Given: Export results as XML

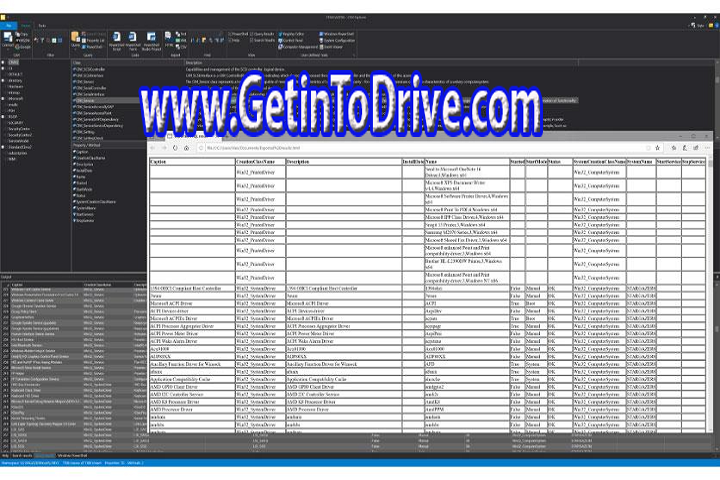Looking at the screenshot, I should pyautogui.click(x=181, y=40).
